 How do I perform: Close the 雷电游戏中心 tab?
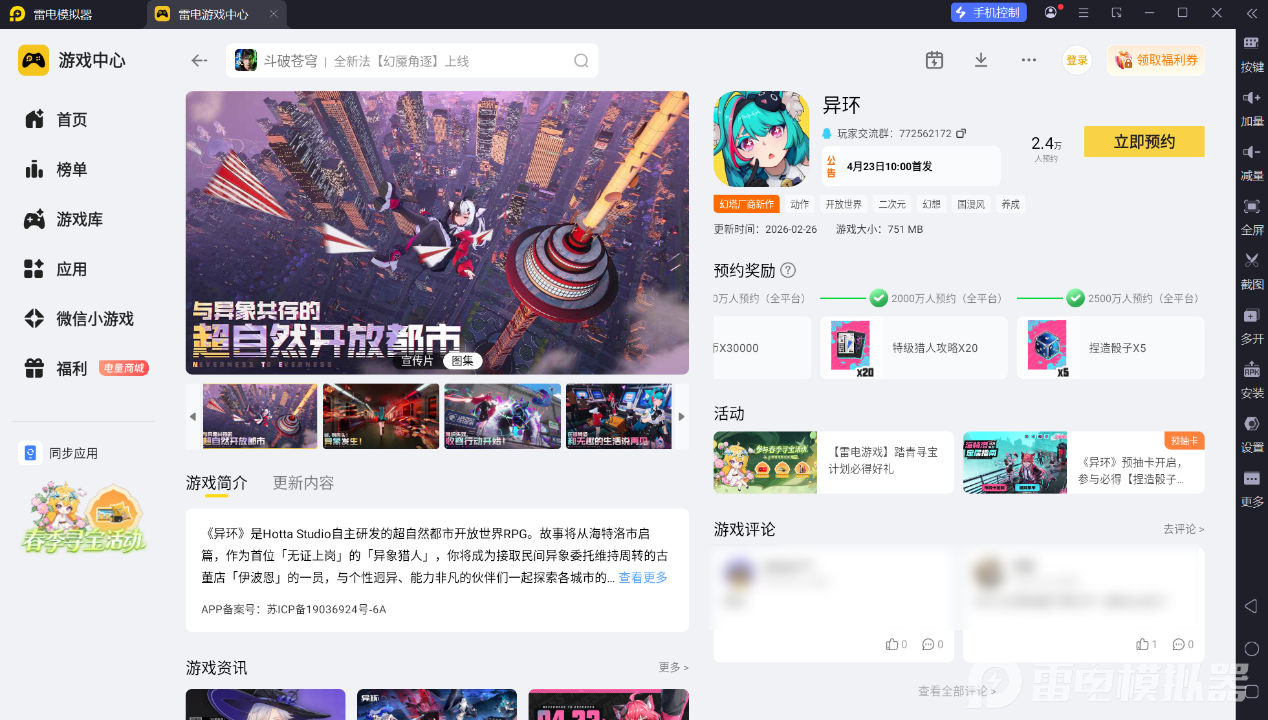pos(274,13)
